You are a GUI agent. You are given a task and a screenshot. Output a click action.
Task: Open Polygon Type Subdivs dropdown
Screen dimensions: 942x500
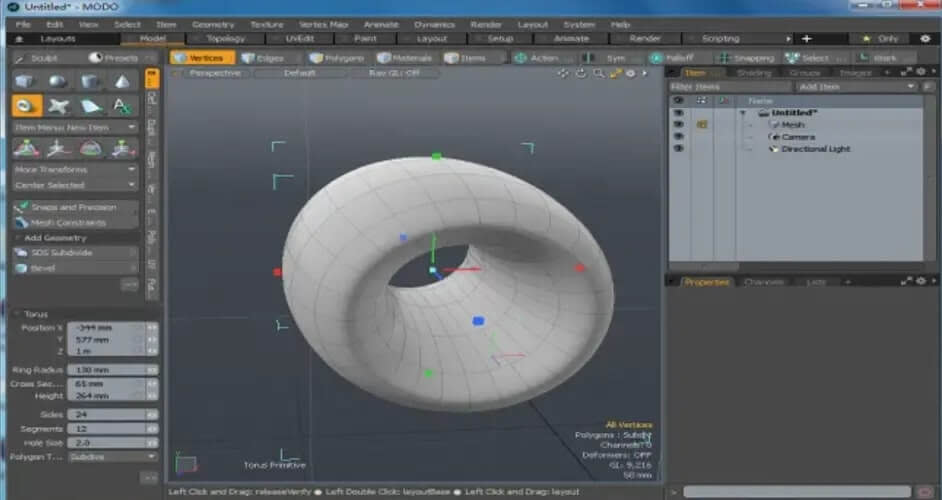[x=112, y=457]
